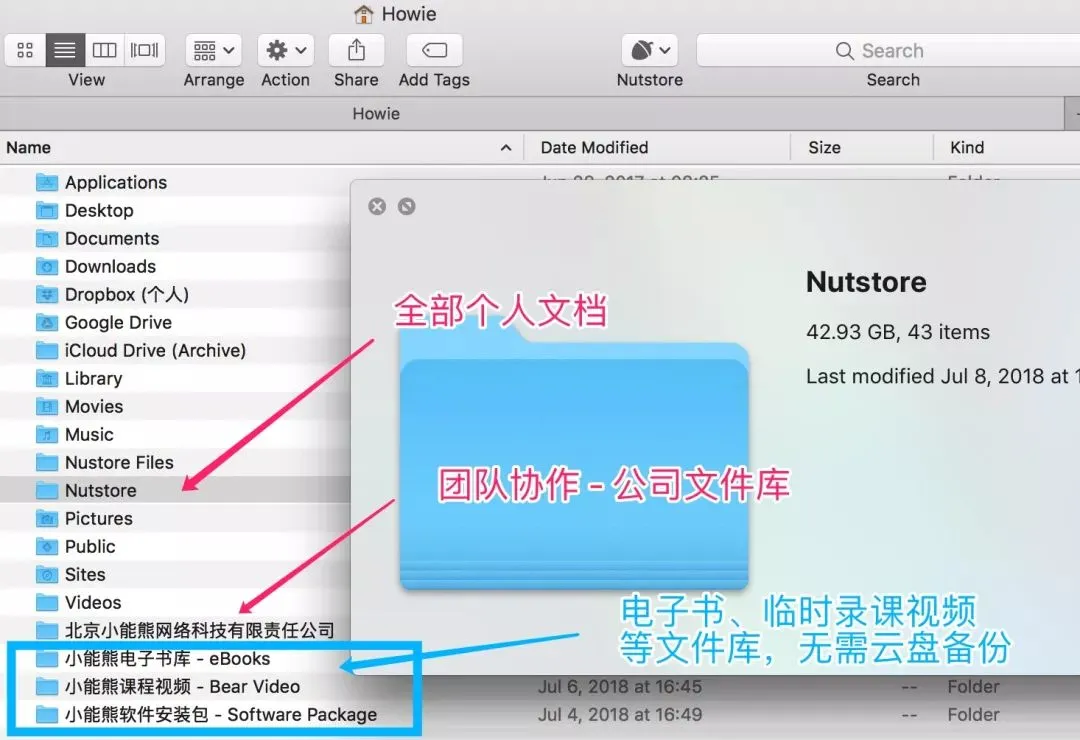This screenshot has height=740, width=1080.
Task: Select the Videos folder icon
Action: click(x=47, y=602)
